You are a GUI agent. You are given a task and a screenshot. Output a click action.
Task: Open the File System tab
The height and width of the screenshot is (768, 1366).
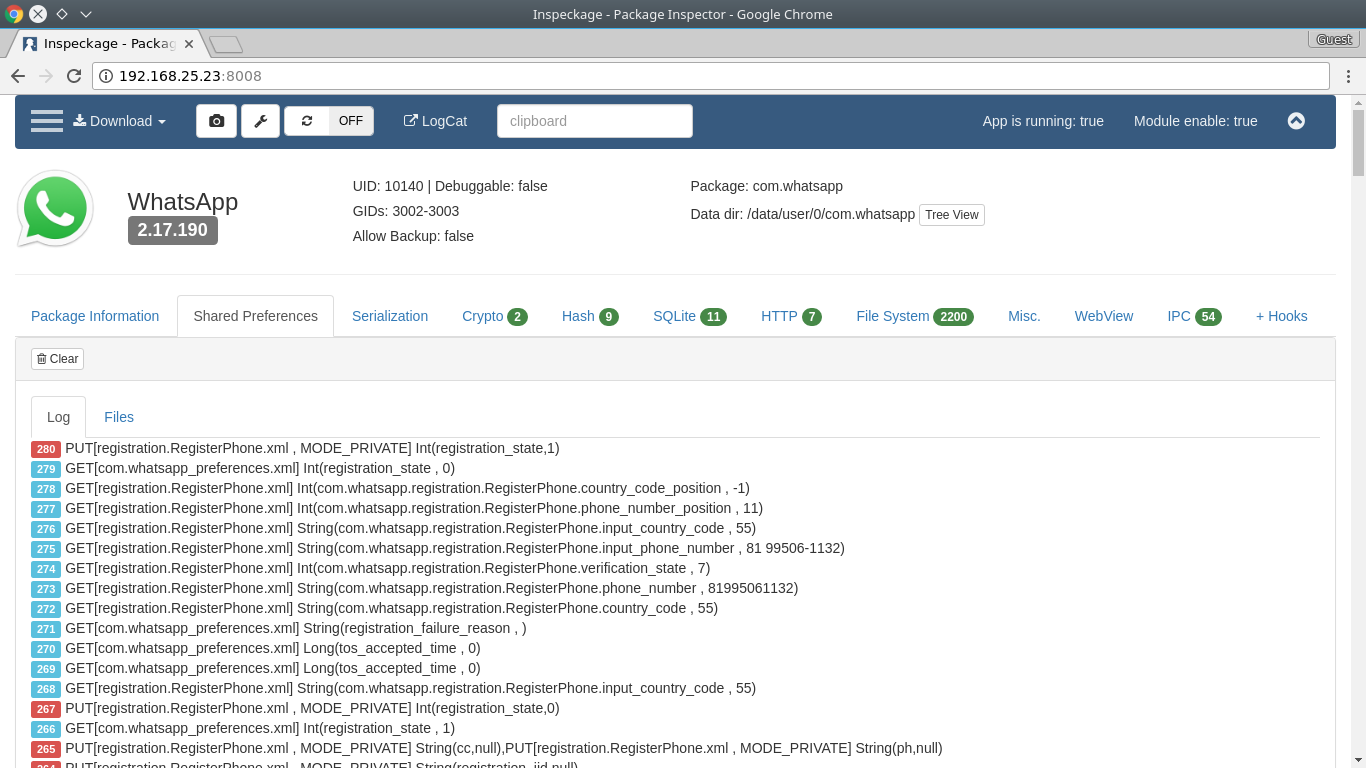pos(915,316)
